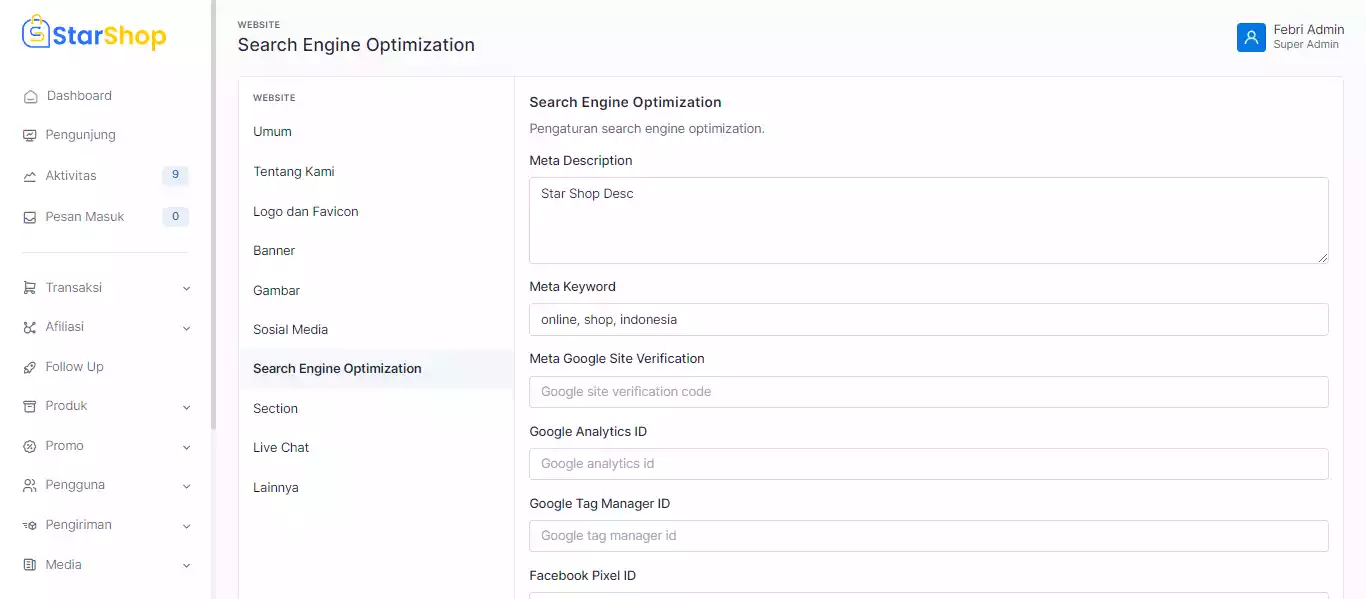Focus the Meta Keyword input field
The height and width of the screenshot is (599, 1366).
928,320
